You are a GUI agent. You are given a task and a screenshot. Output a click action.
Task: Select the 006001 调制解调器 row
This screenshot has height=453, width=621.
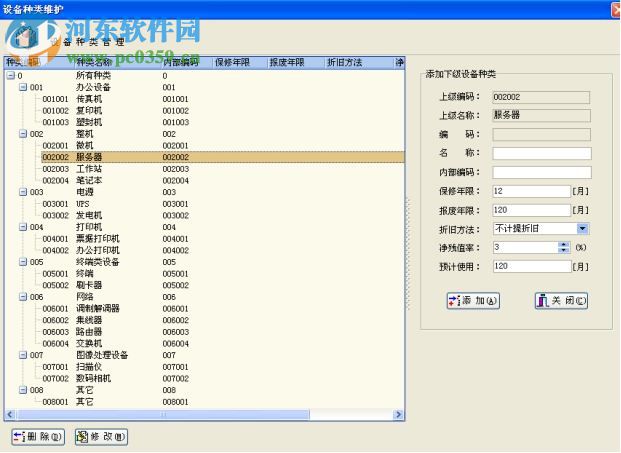tap(223, 308)
